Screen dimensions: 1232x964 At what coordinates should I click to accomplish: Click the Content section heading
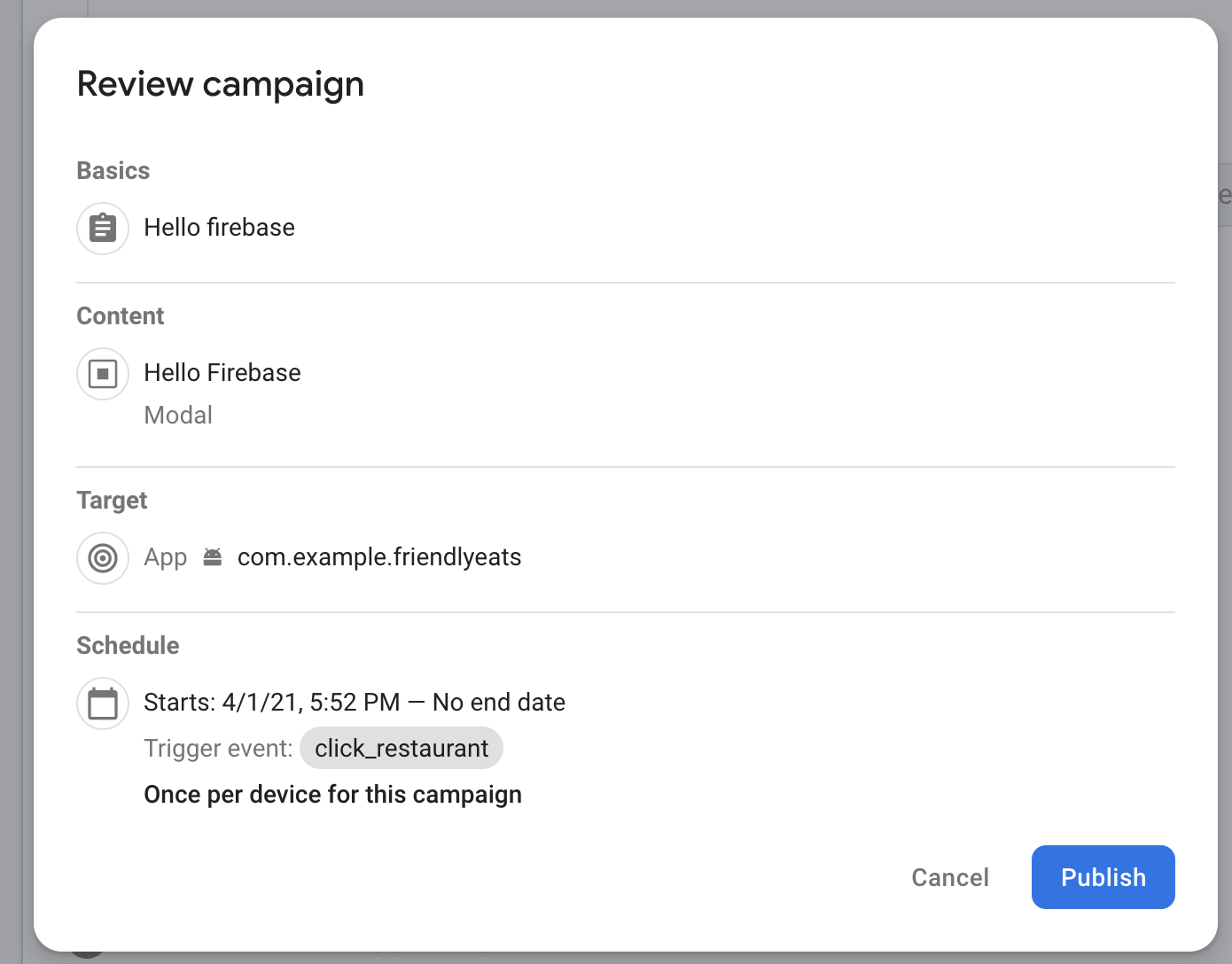(x=121, y=316)
